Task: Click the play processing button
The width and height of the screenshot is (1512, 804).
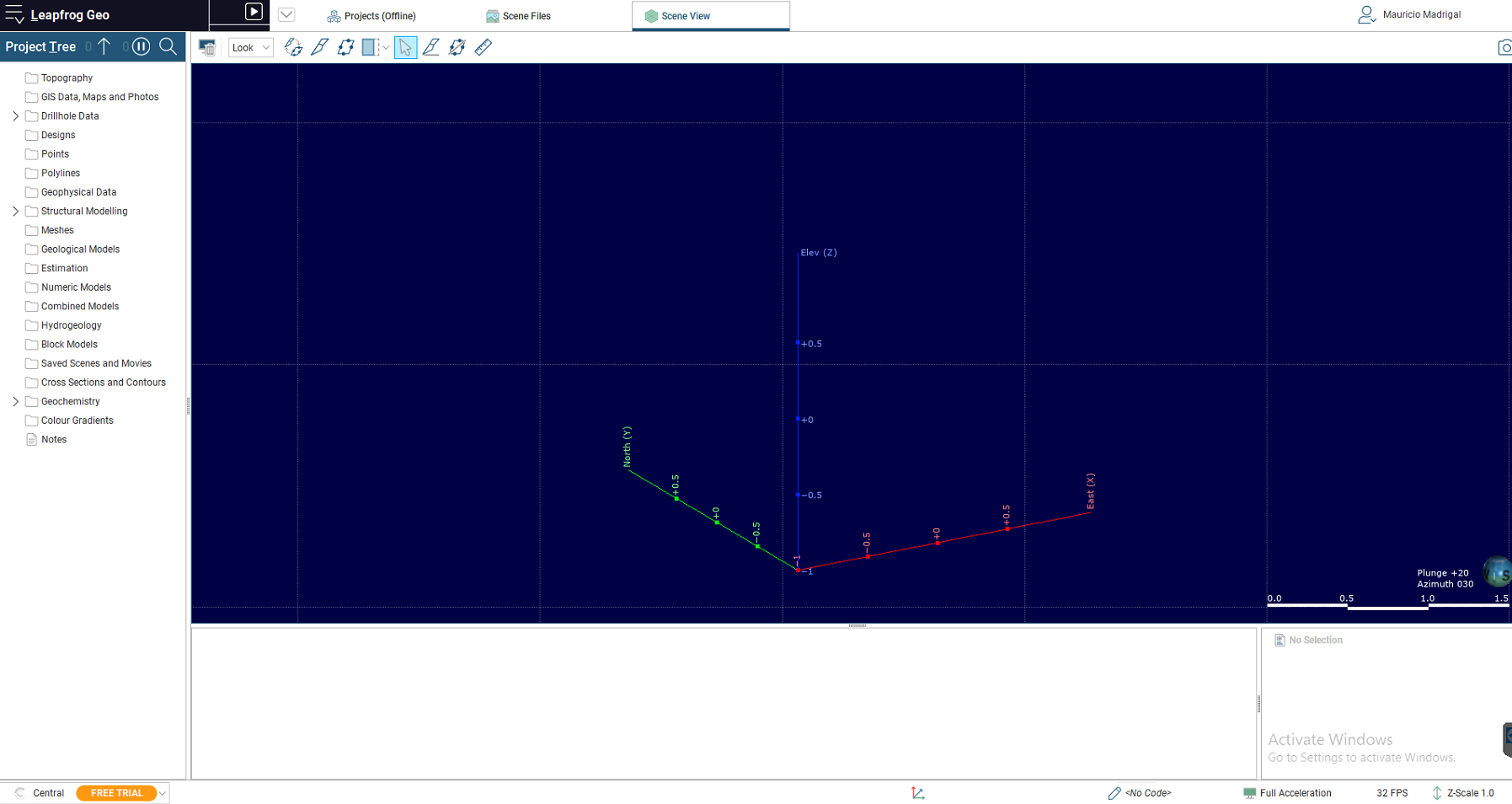Action: coord(254,12)
